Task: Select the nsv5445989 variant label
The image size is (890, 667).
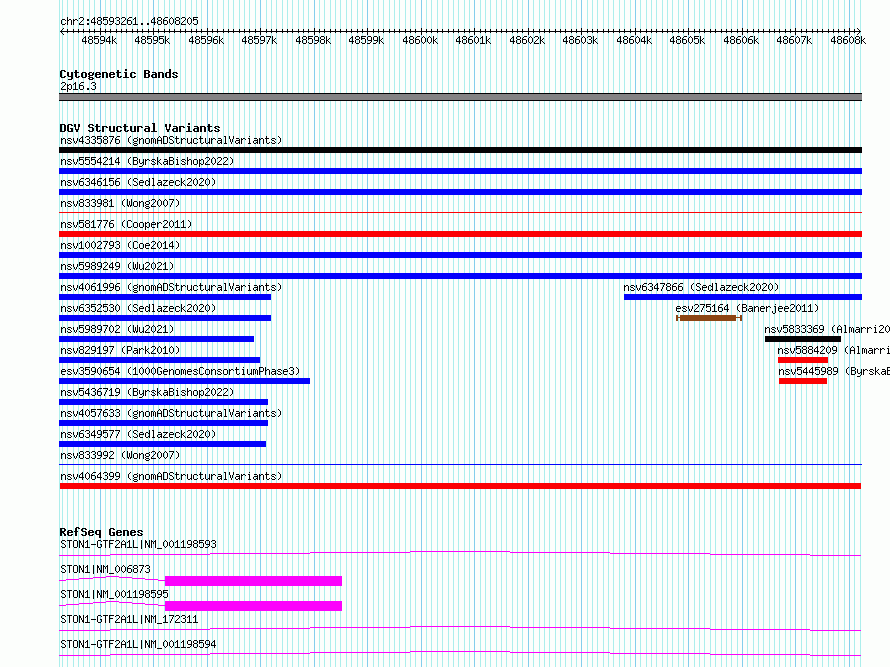Action: pos(834,371)
